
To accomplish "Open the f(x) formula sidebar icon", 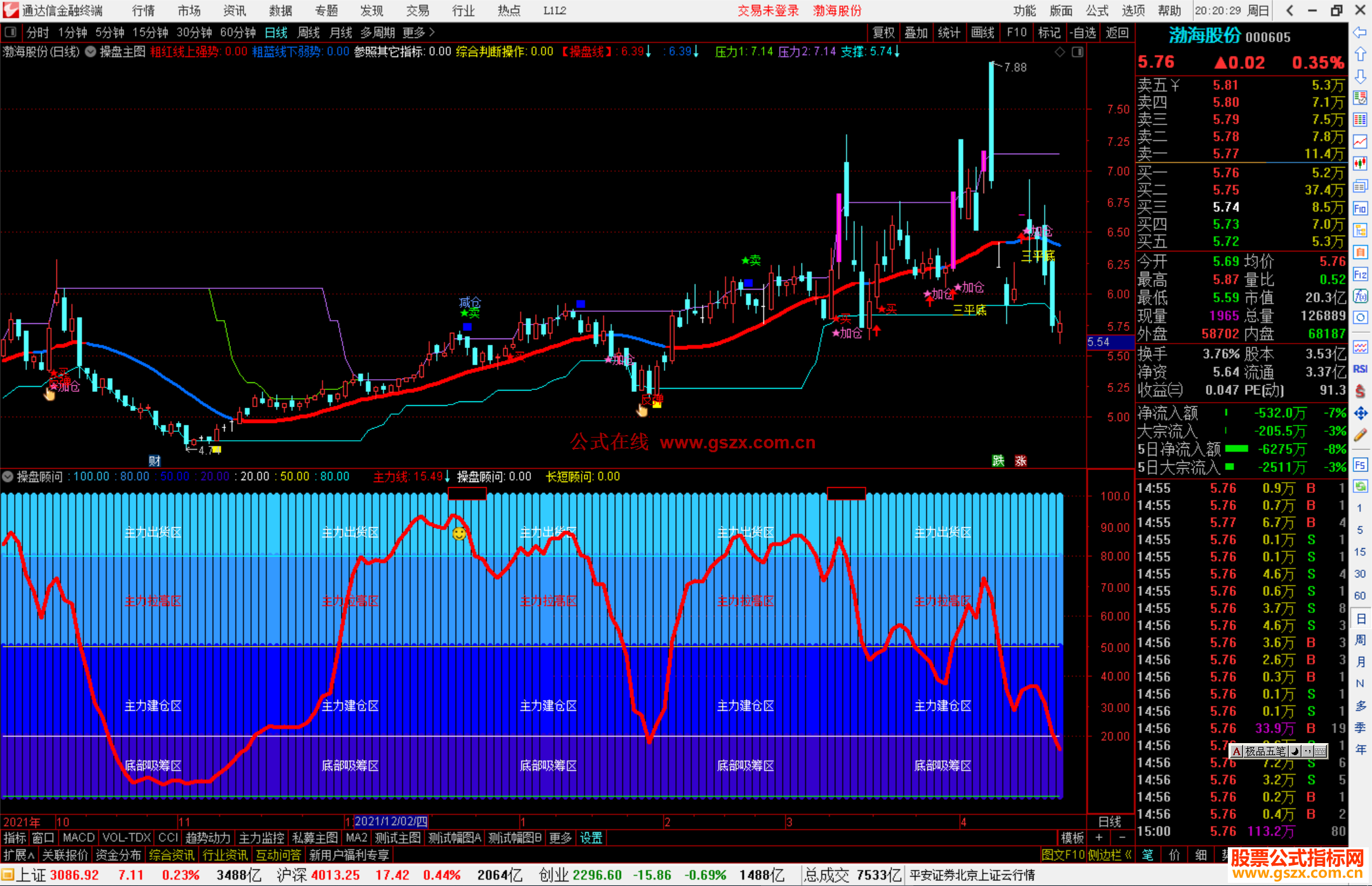I will point(1360,297).
